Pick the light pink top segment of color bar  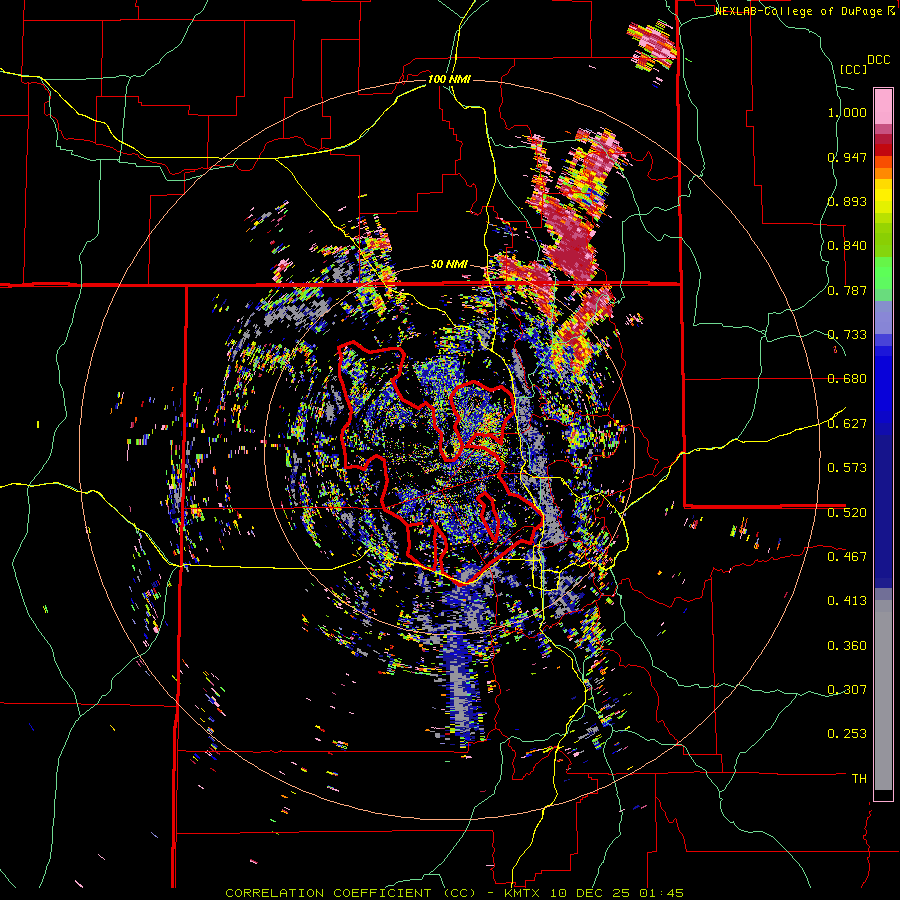[883, 106]
